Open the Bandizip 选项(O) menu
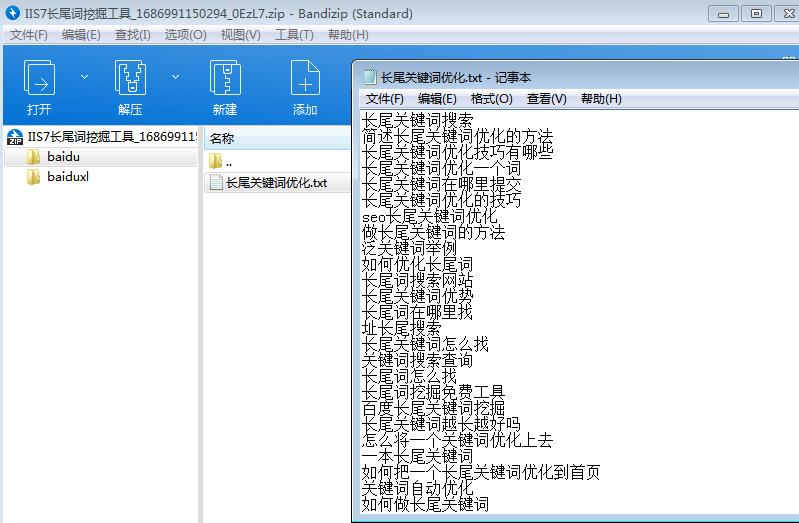The height and width of the screenshot is (523, 799). [185, 35]
